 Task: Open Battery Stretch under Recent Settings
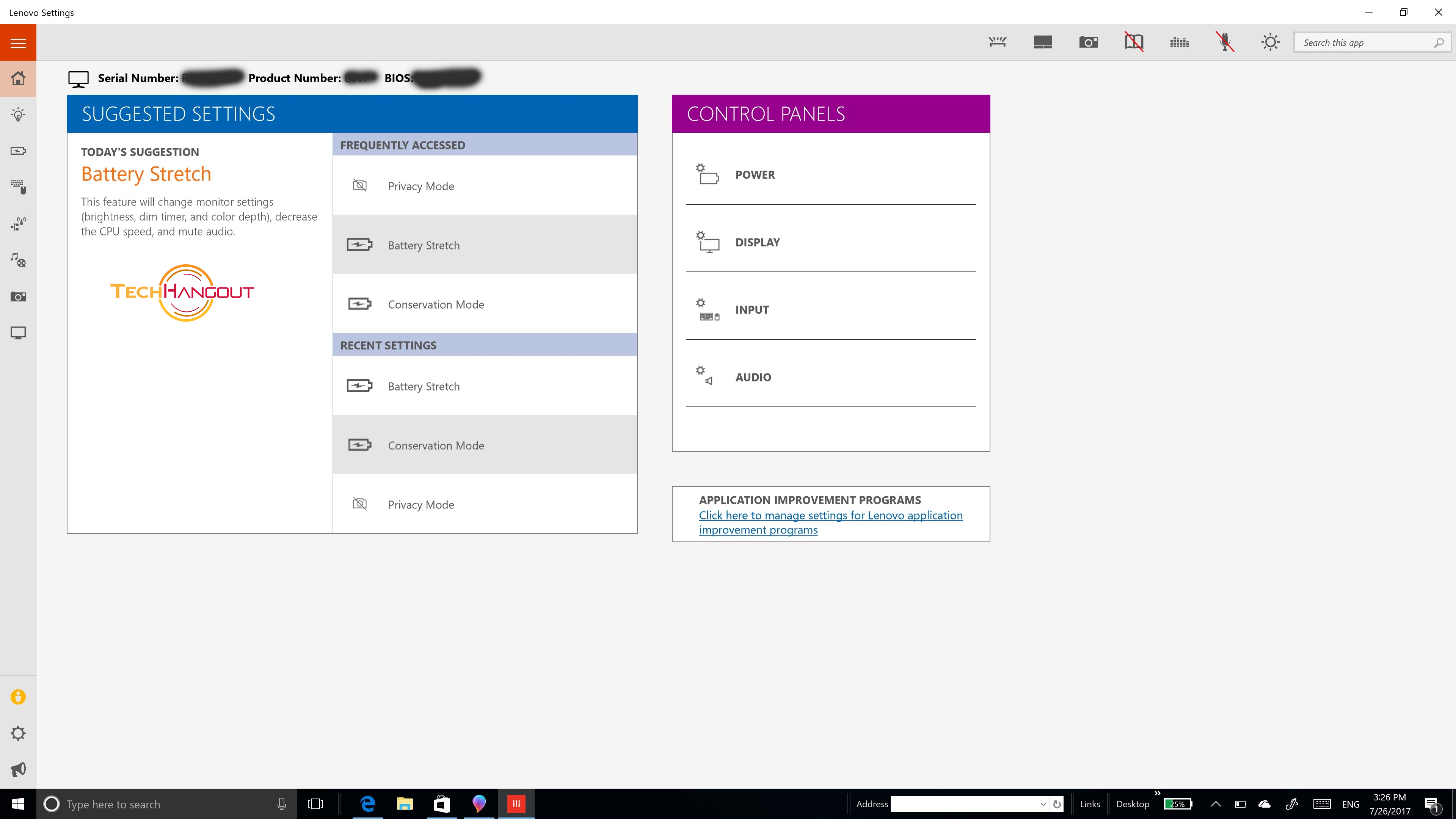click(x=485, y=386)
